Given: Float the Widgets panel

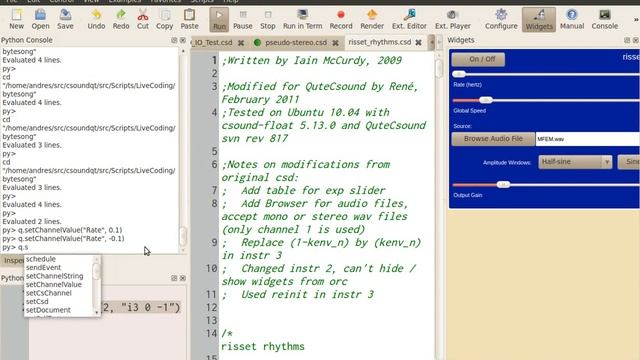Looking at the screenshot, I should pos(627,40).
